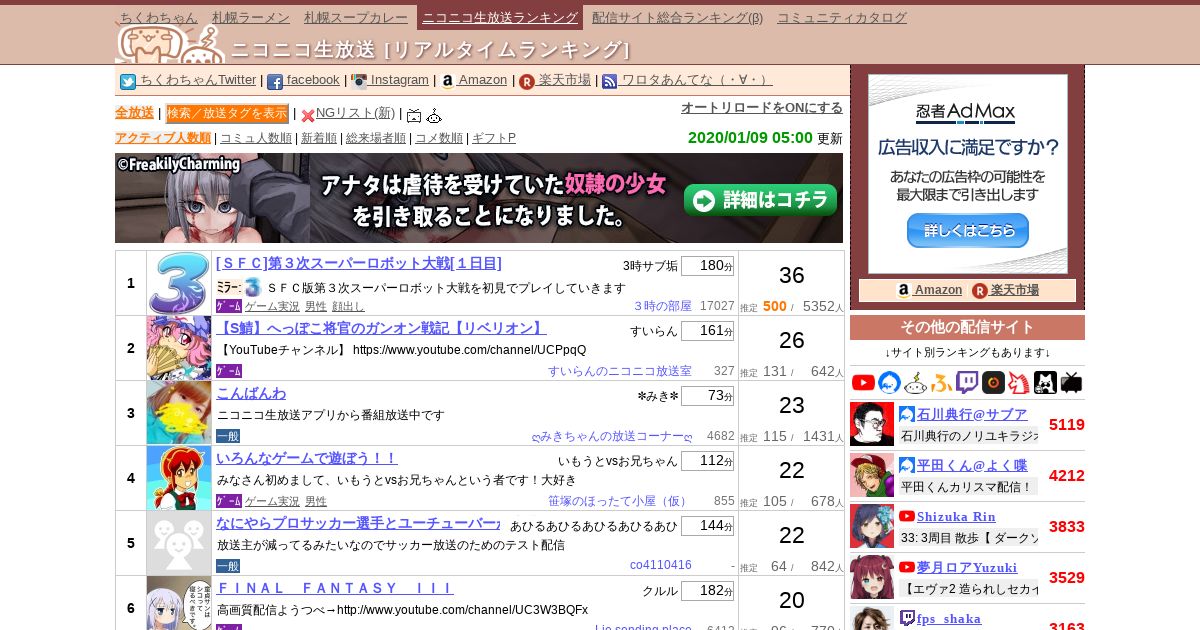This screenshot has height=630, width=1200.
Task: Click 詳細はコチラ banner button
Action: click(x=761, y=199)
